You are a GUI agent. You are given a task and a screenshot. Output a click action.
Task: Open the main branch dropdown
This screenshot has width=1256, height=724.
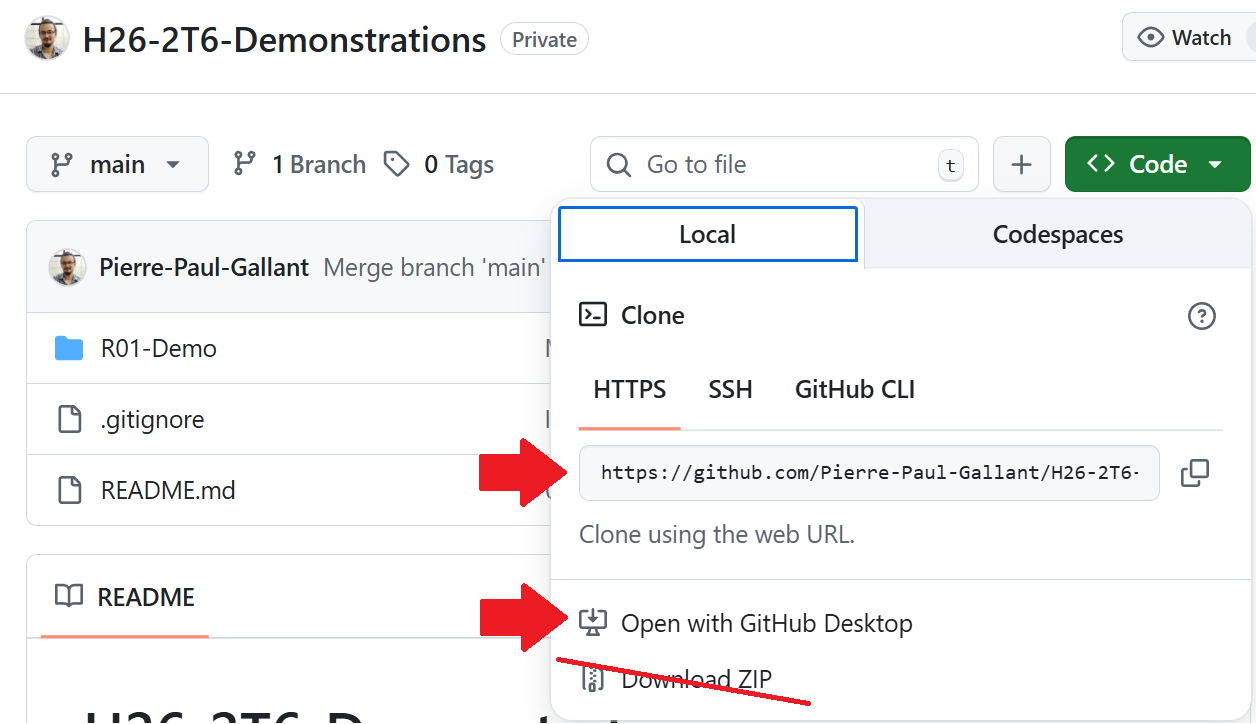pos(117,164)
